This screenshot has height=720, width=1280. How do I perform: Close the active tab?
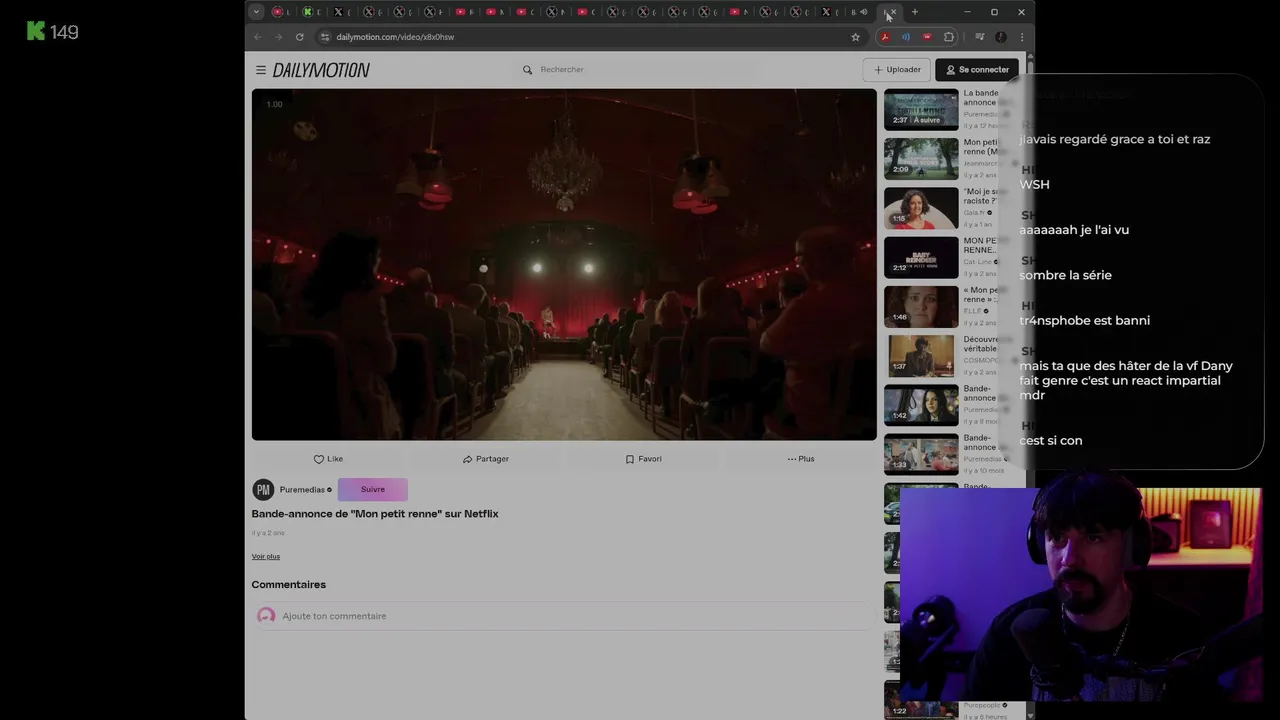[893, 12]
